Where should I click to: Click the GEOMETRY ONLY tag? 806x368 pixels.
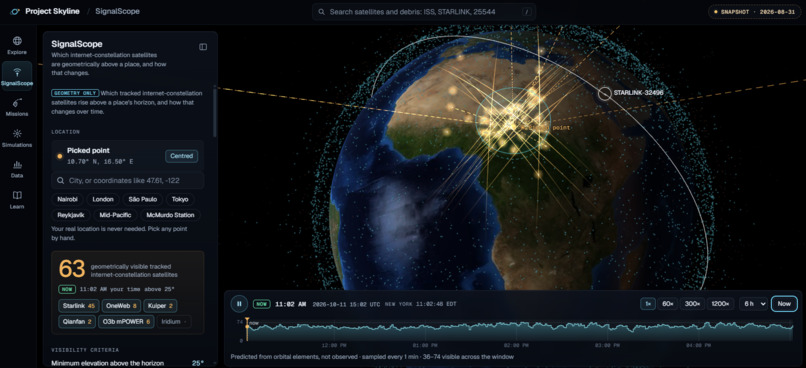pos(75,93)
